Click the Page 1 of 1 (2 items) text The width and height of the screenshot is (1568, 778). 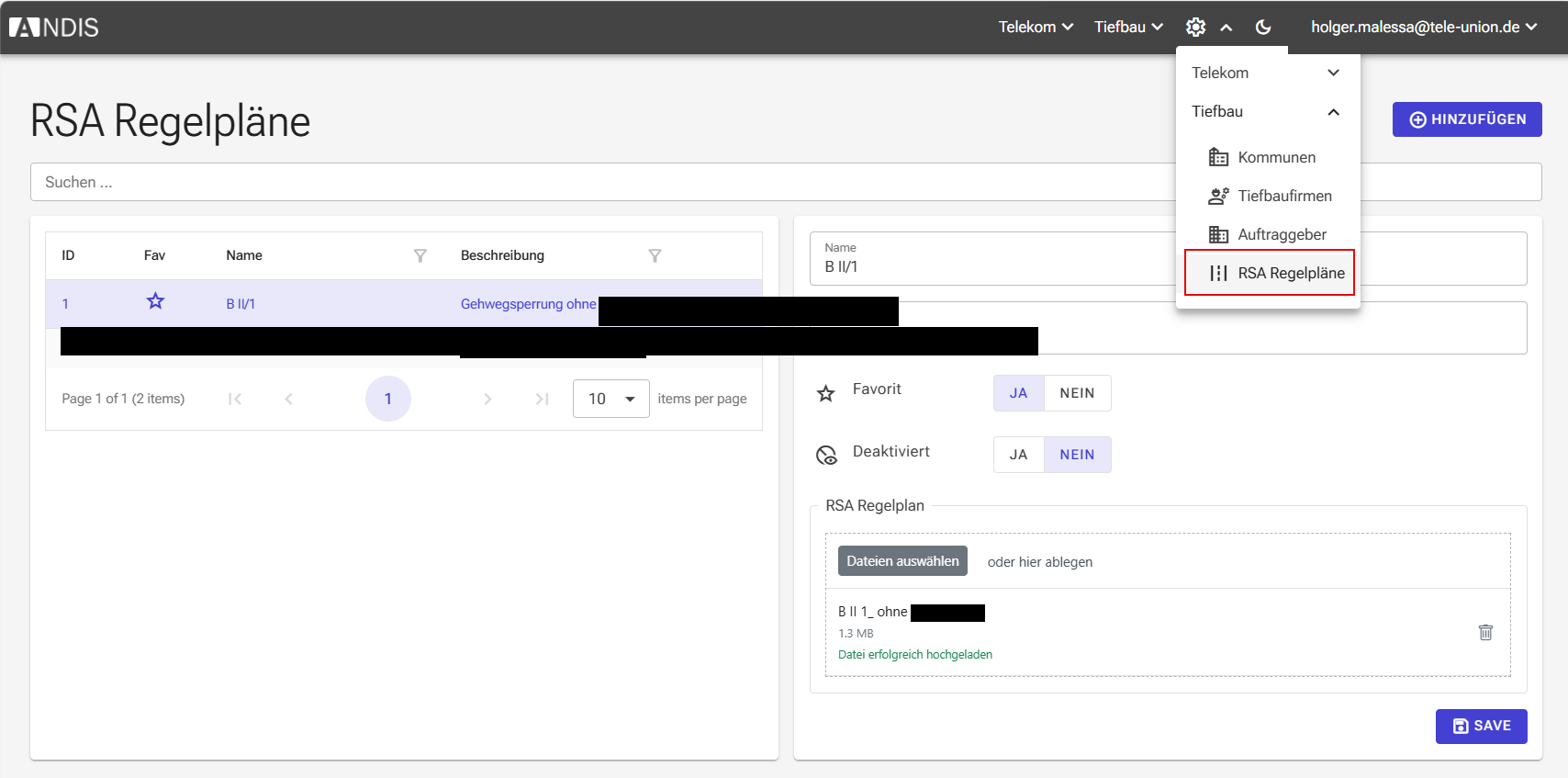123,399
